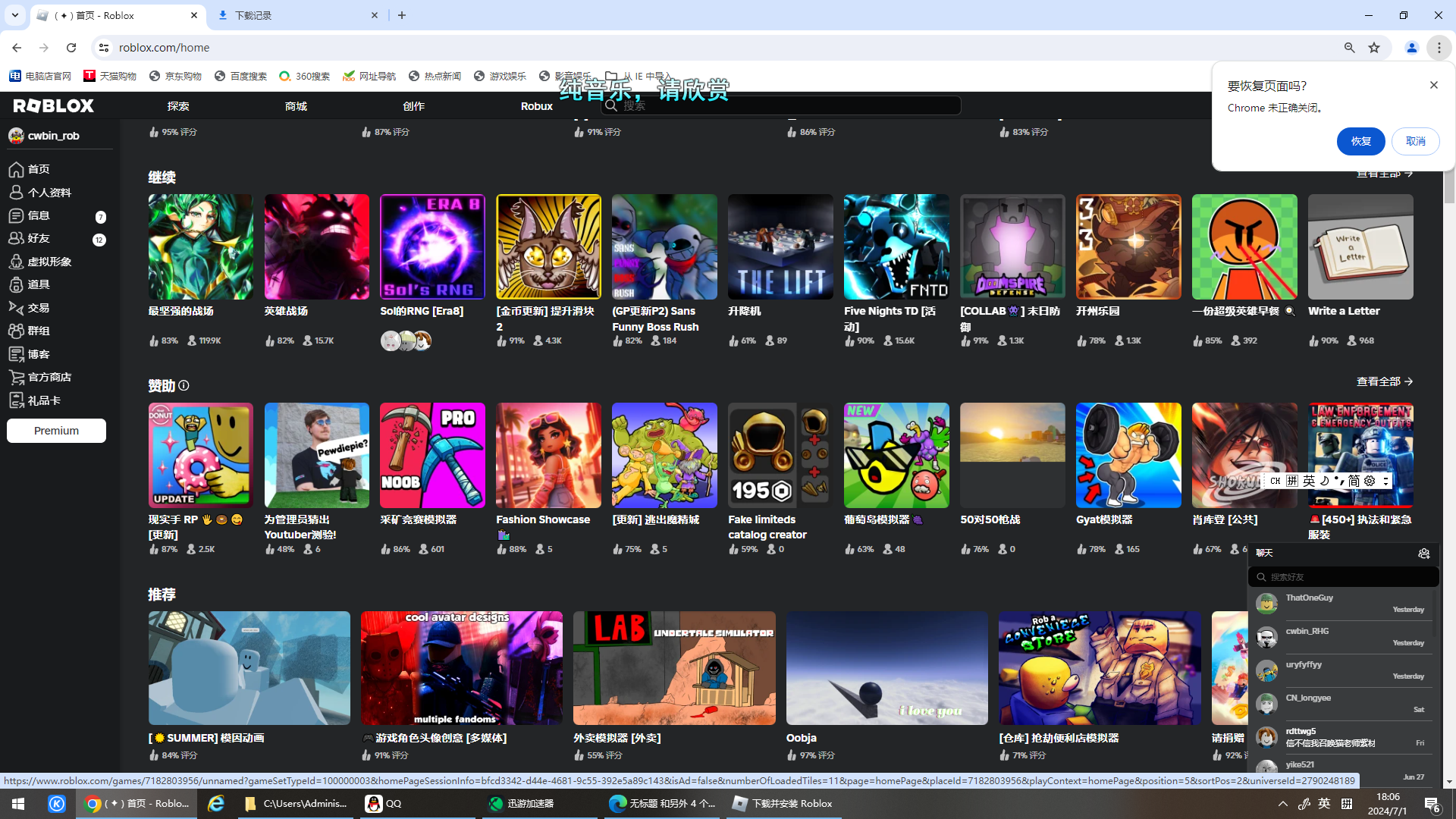
Task: Open 群组 groups in sidebar
Action: [x=30, y=331]
